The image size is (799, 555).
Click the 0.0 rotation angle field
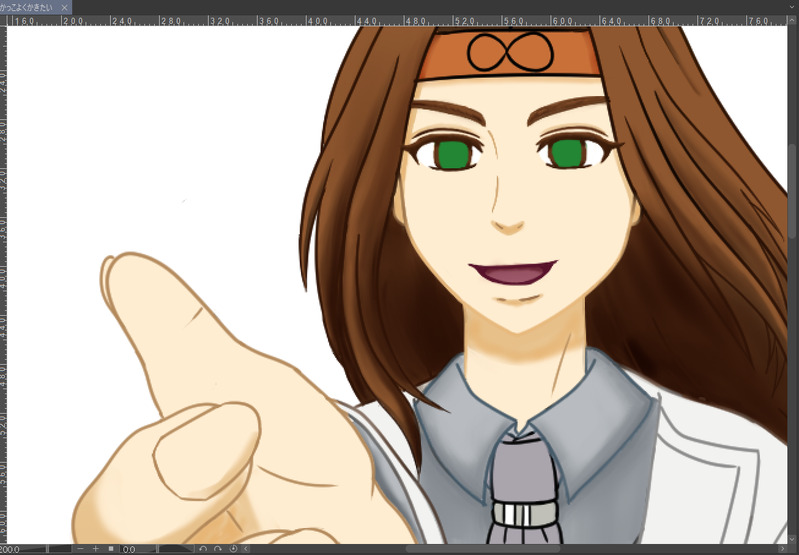[x=131, y=549]
